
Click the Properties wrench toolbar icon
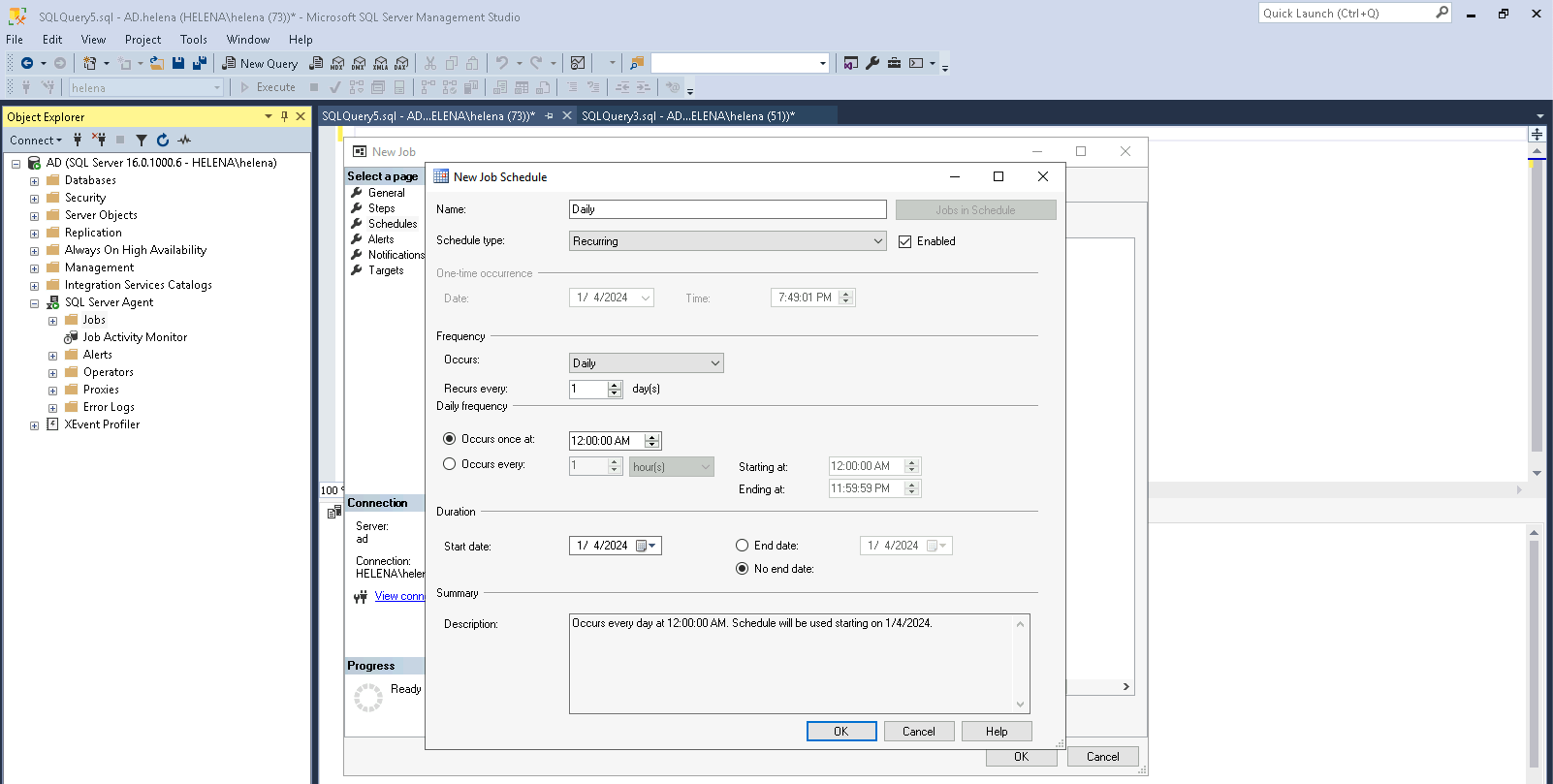click(872, 63)
